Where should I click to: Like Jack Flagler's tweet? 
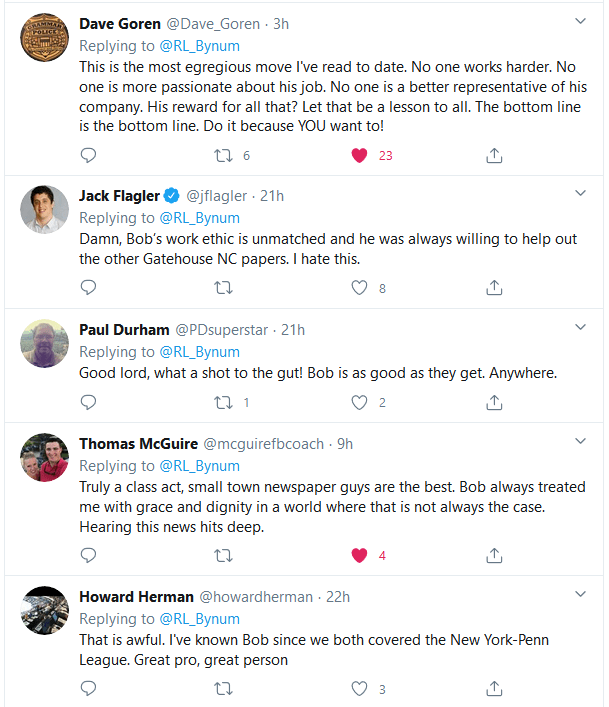coord(360,287)
